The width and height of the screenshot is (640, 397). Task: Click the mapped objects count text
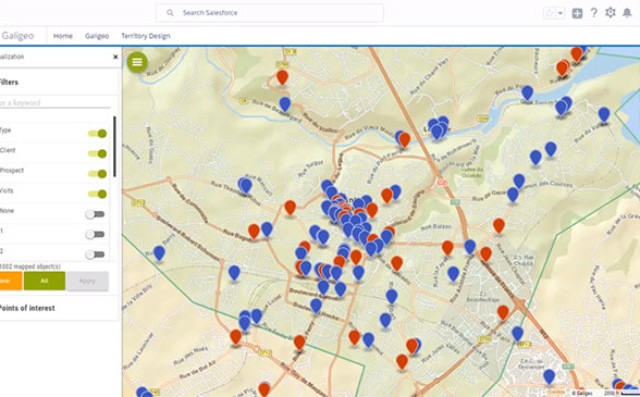click(30, 266)
